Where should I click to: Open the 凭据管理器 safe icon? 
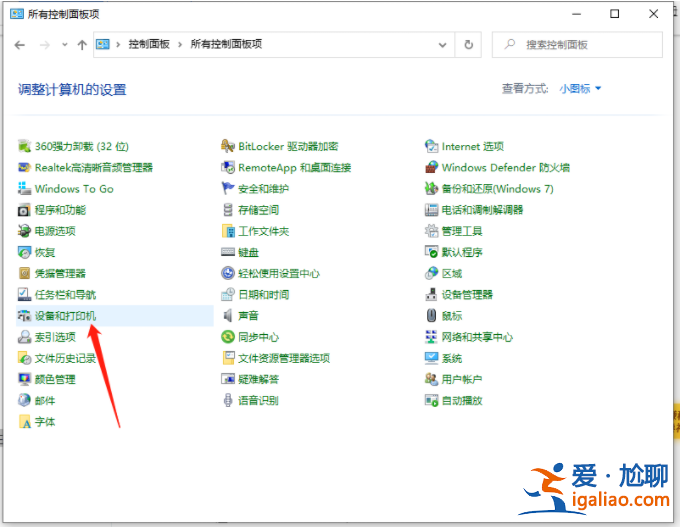24,274
